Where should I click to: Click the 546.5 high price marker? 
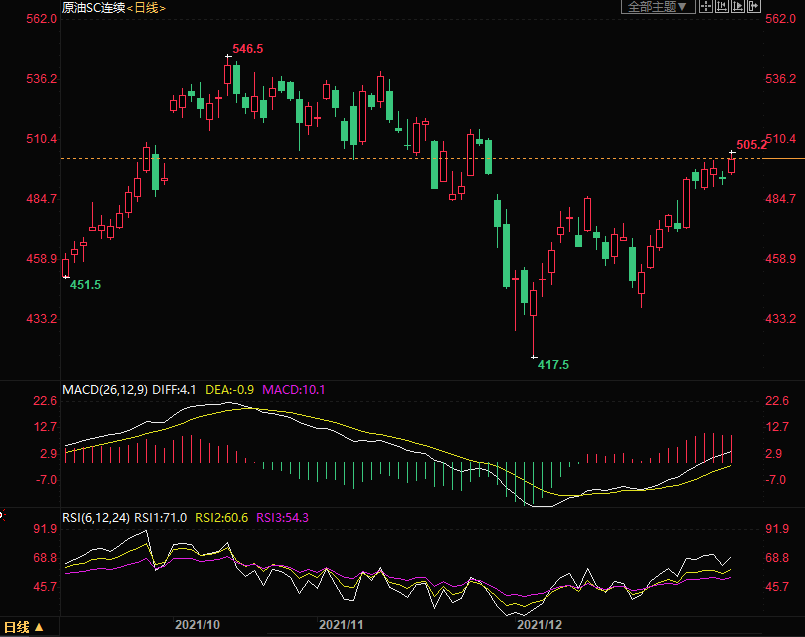coord(248,48)
